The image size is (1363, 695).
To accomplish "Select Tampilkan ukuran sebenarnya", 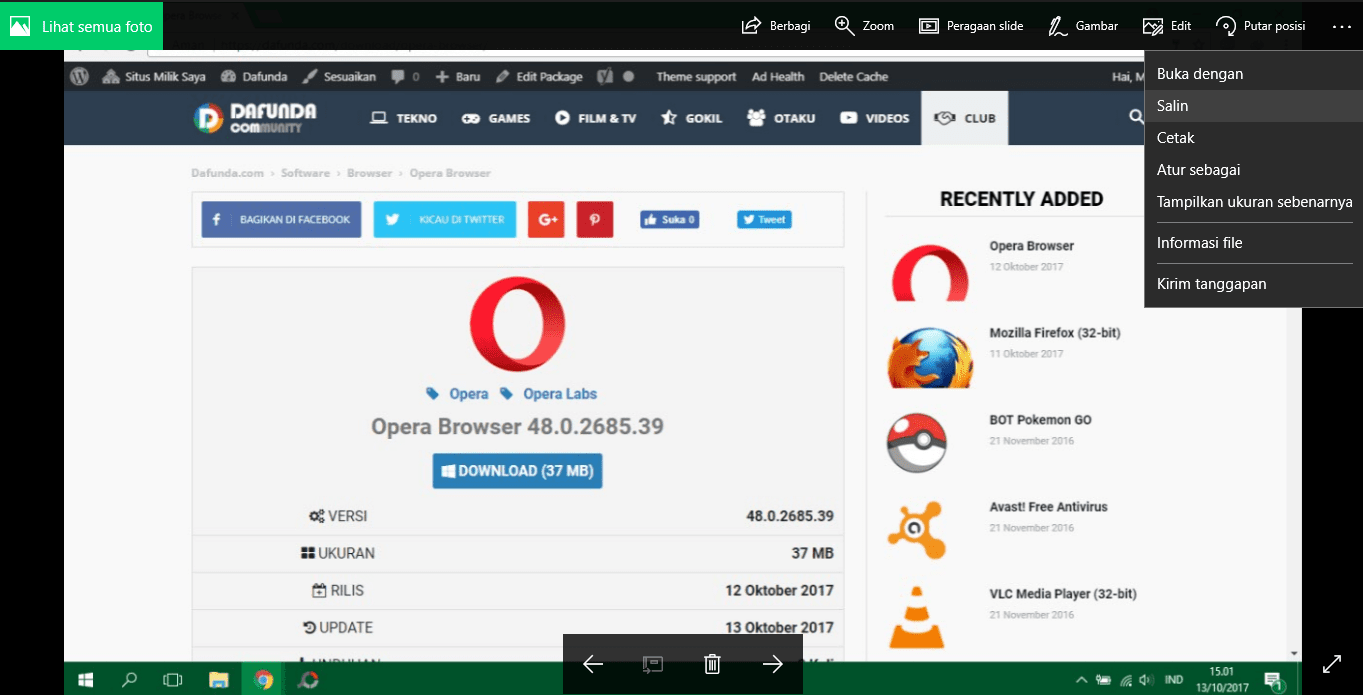I will click(1254, 202).
